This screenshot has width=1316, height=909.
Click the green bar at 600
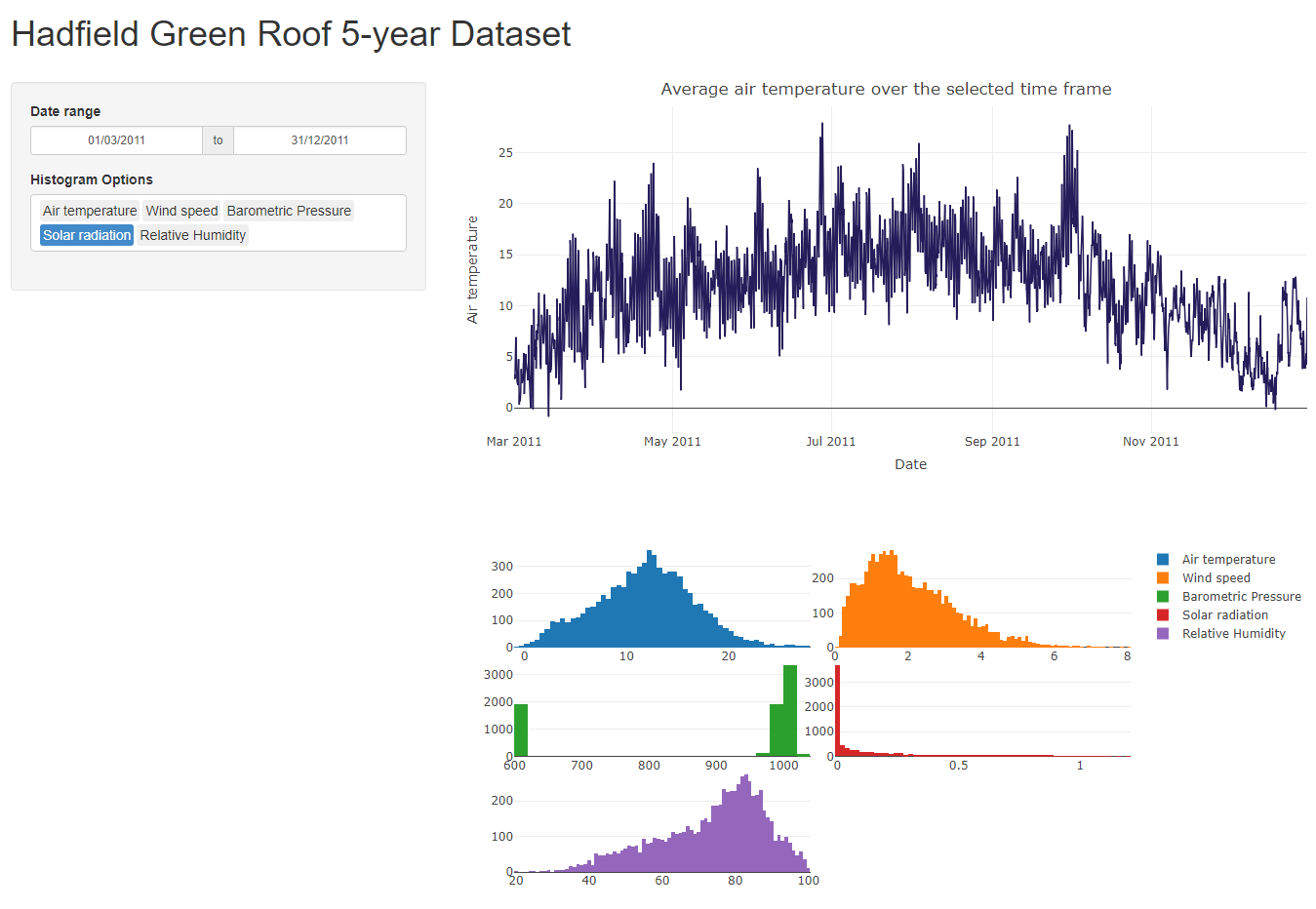point(521,730)
